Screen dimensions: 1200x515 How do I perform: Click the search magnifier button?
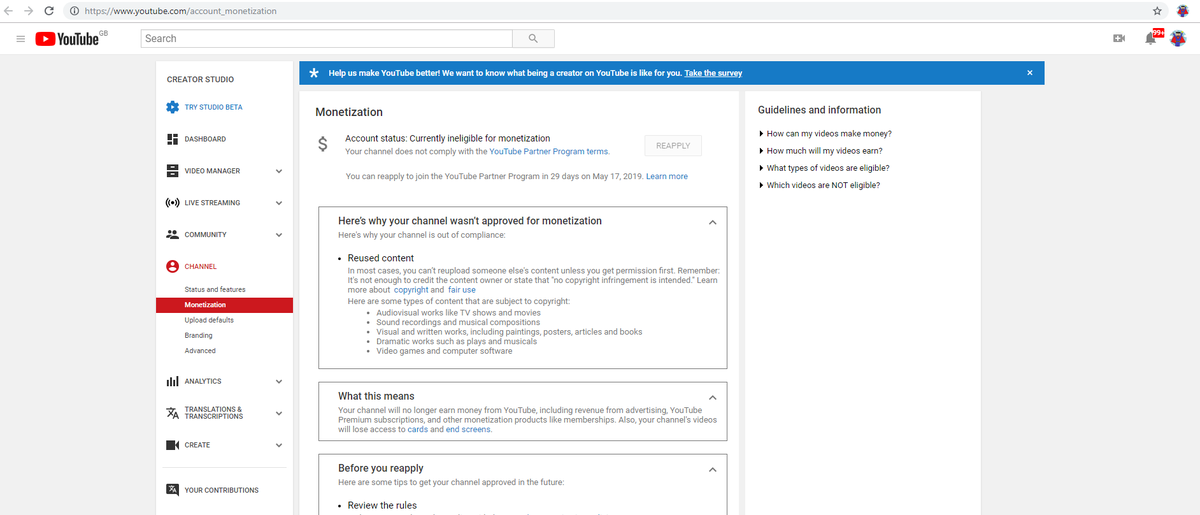(x=533, y=38)
